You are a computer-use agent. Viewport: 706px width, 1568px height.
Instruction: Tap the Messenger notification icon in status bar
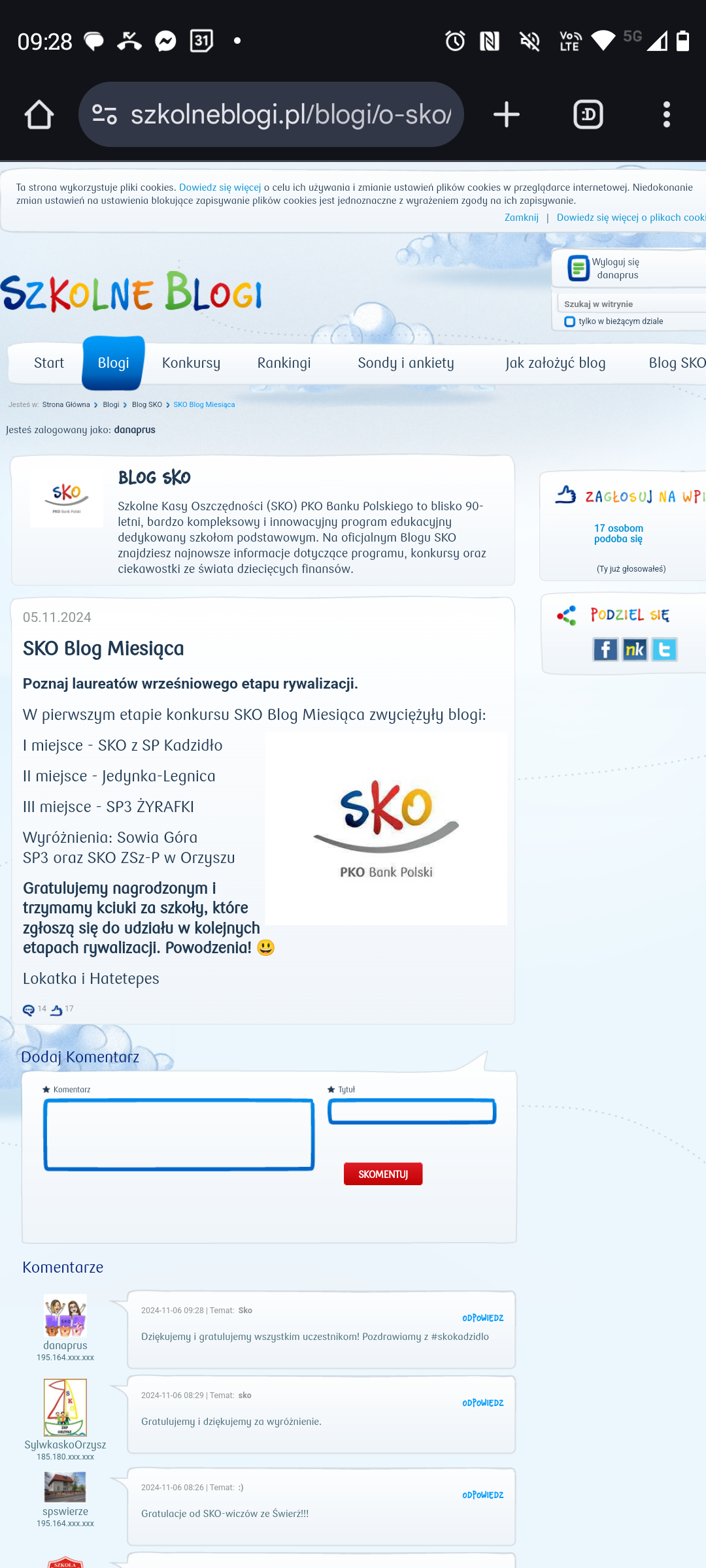click(165, 41)
